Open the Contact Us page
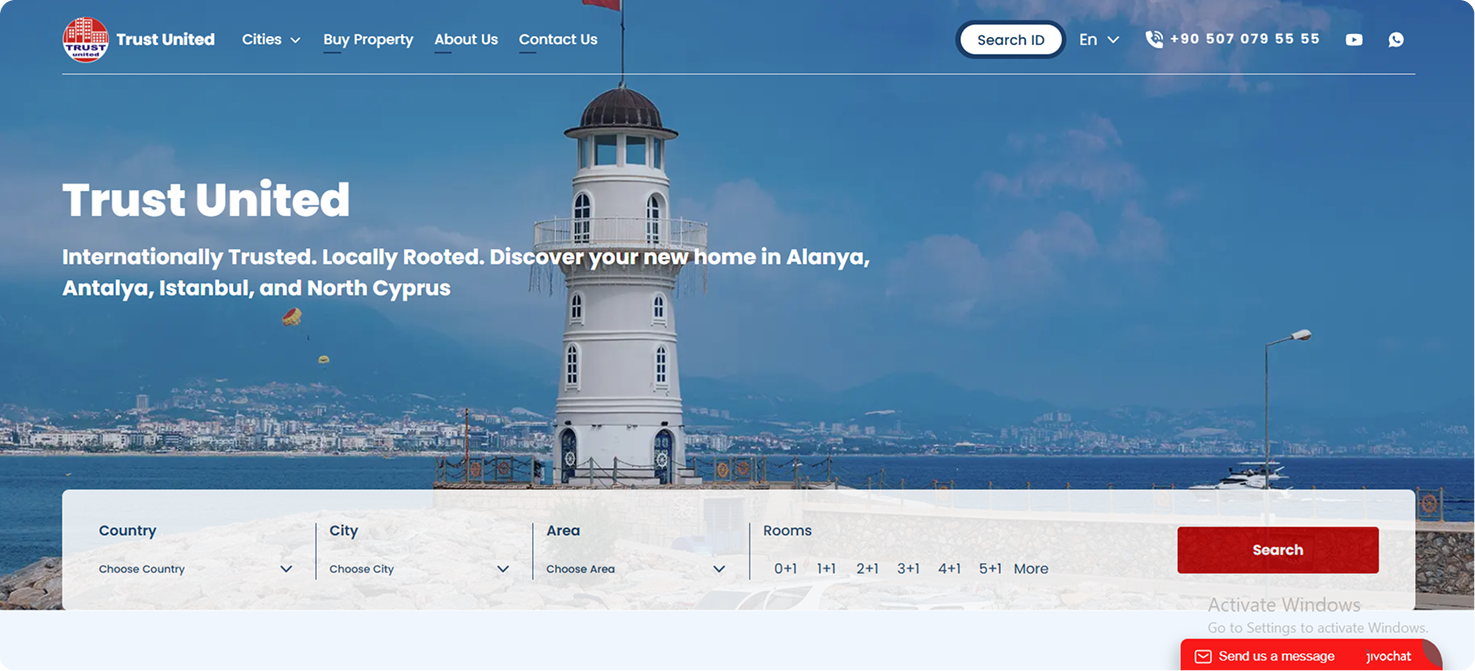Screen dimensions: 1475x671 tap(558, 40)
